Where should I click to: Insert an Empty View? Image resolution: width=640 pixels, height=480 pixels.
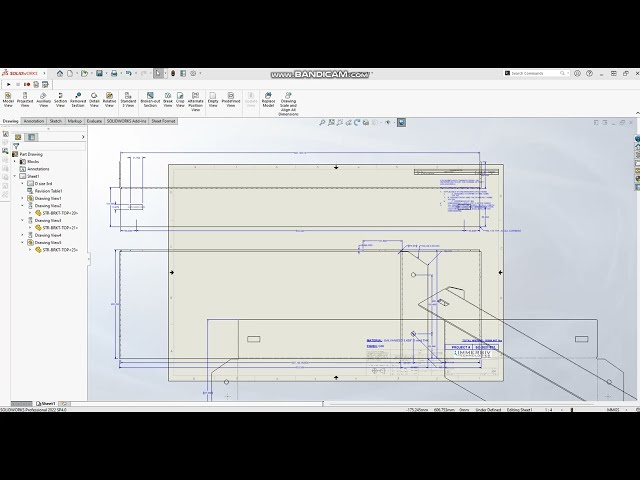point(213,100)
